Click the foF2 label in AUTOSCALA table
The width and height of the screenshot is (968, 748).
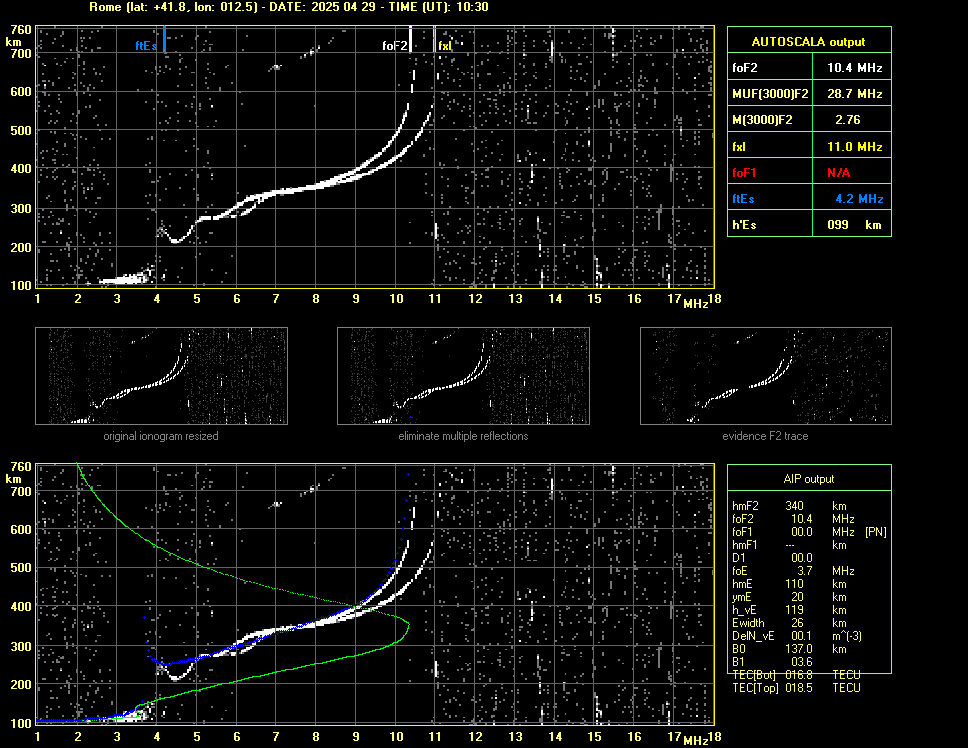(745, 68)
